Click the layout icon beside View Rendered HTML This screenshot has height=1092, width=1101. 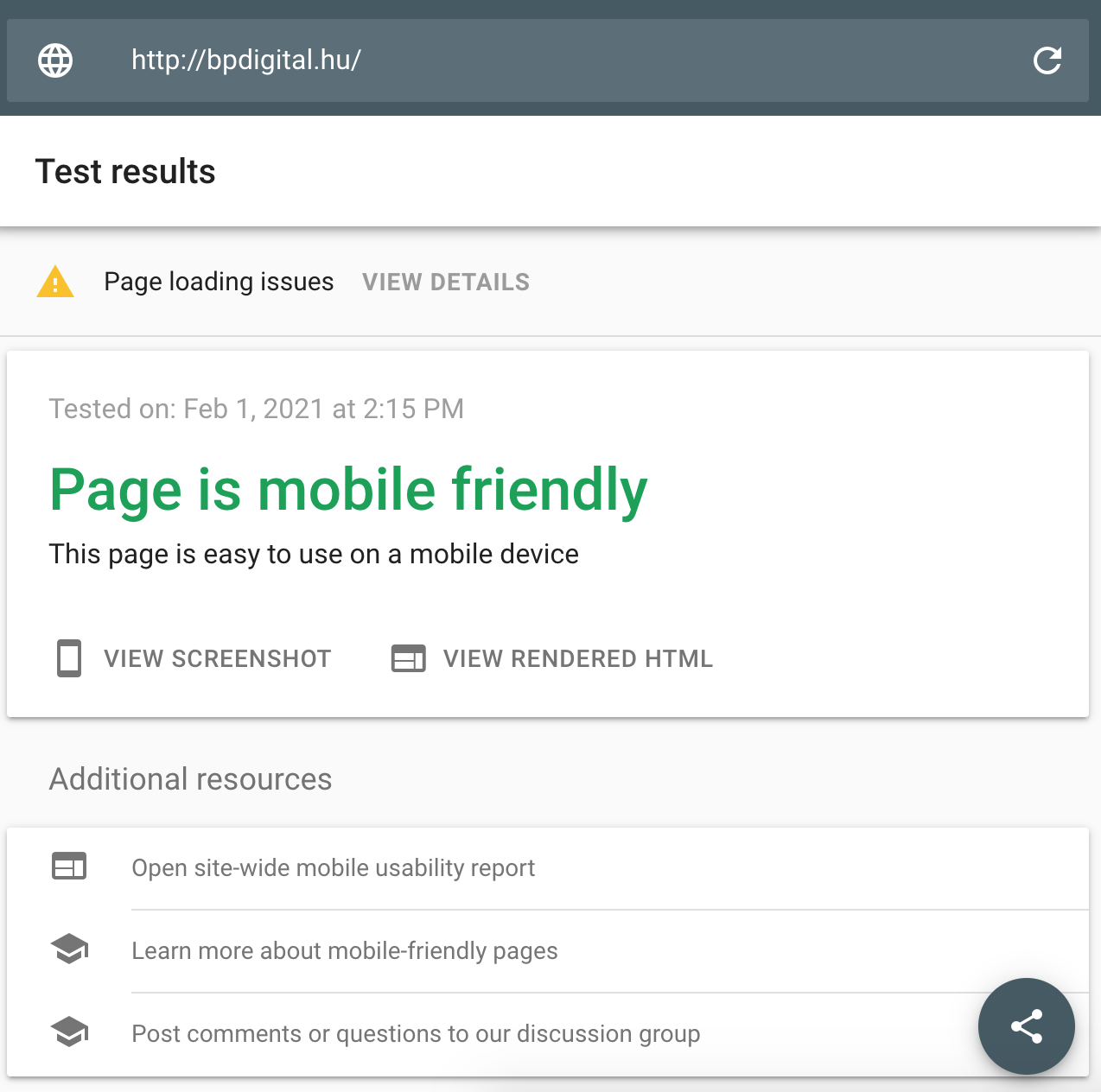(409, 658)
